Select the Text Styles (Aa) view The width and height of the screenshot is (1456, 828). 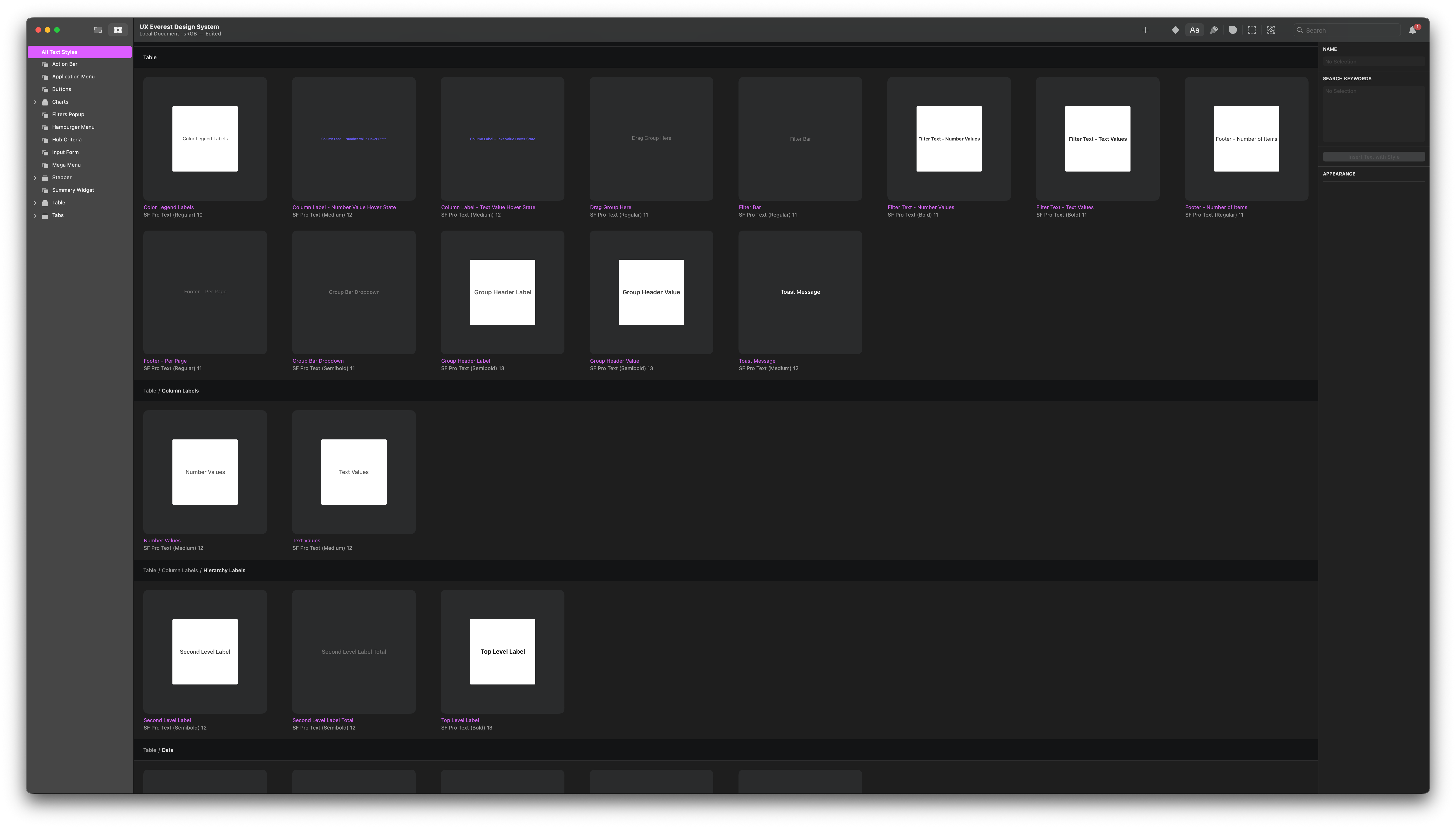(1194, 30)
